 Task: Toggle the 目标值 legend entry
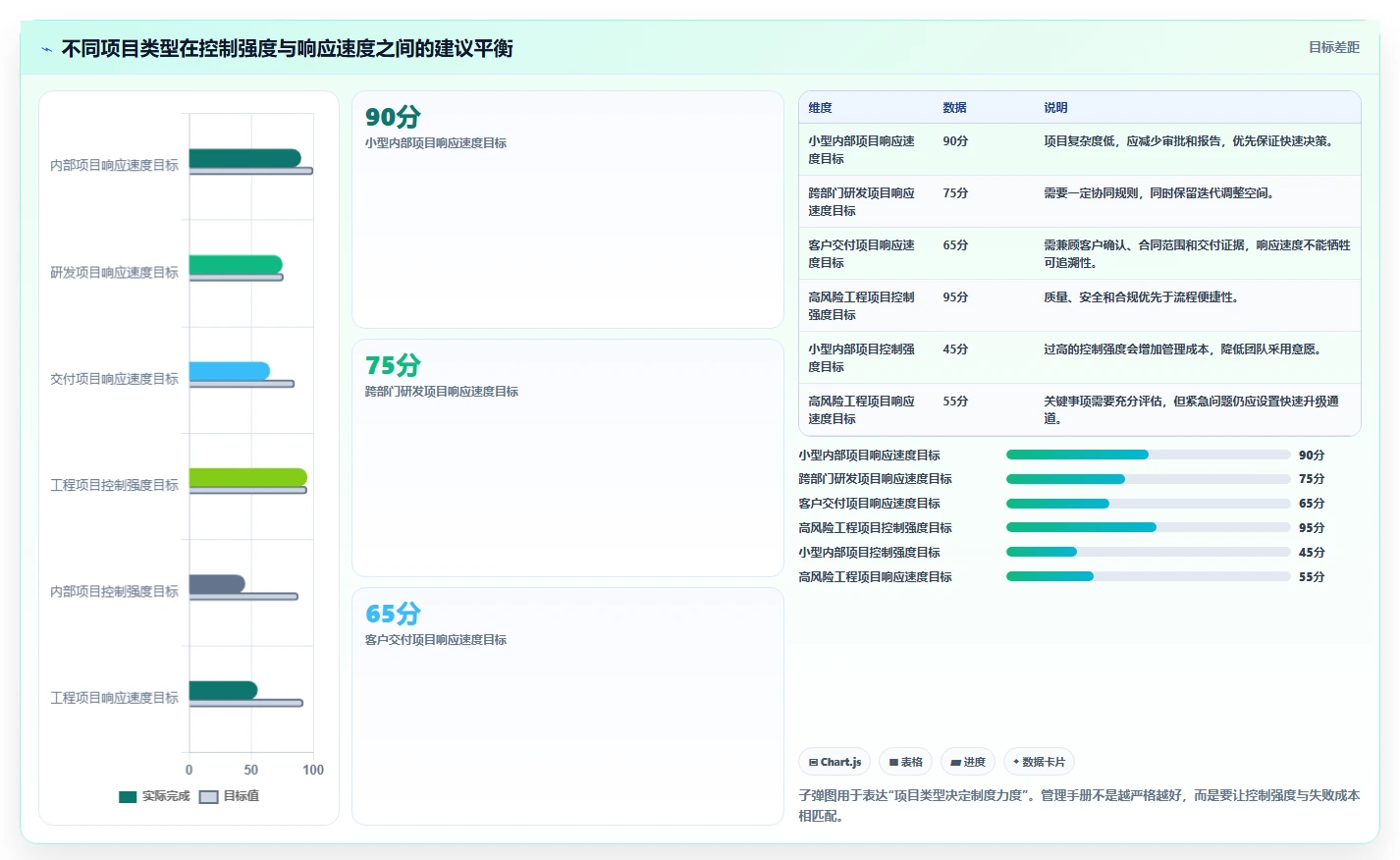pos(229,796)
